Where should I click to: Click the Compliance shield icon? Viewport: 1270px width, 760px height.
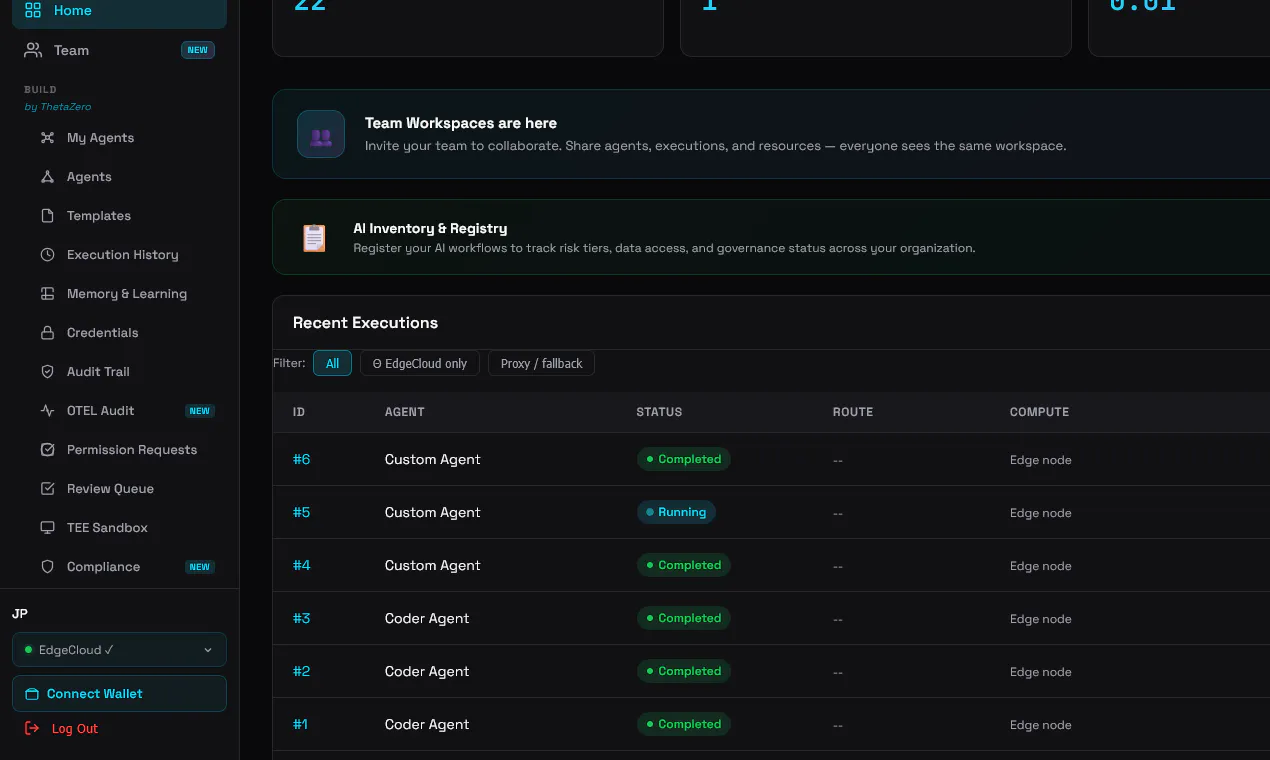(47, 567)
